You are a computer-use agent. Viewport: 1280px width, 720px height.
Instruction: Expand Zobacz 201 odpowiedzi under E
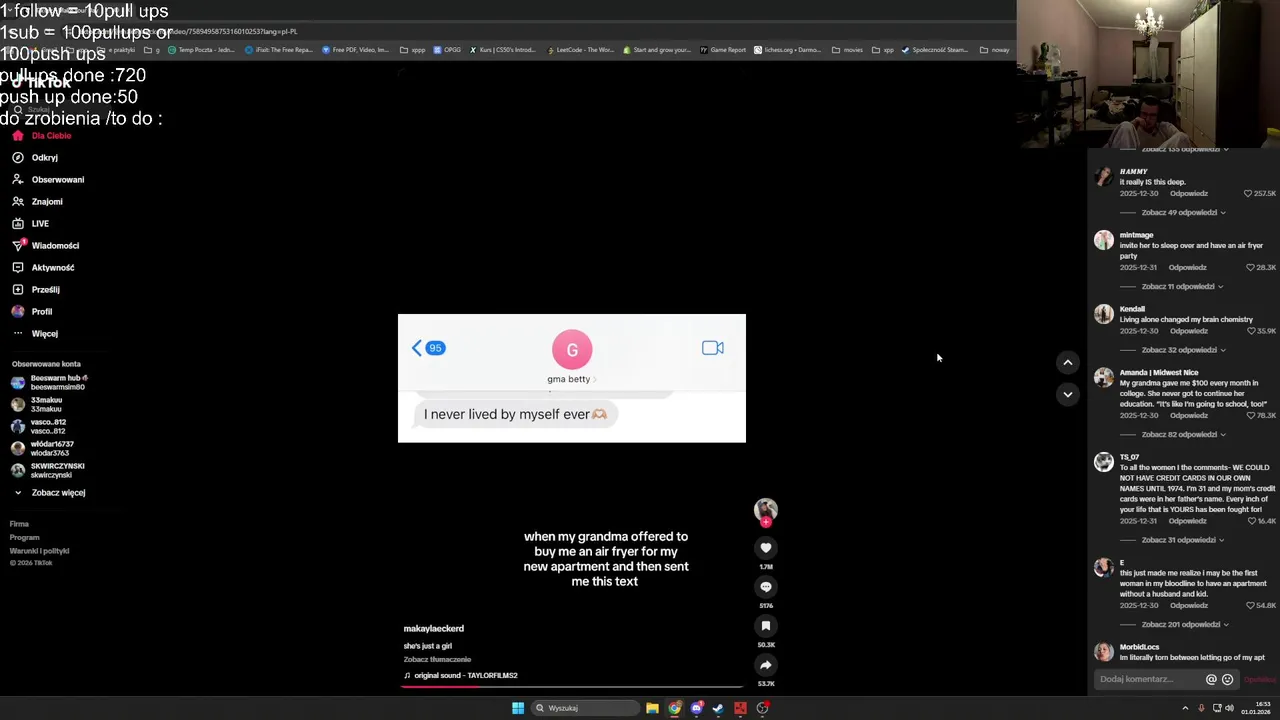click(x=1184, y=625)
